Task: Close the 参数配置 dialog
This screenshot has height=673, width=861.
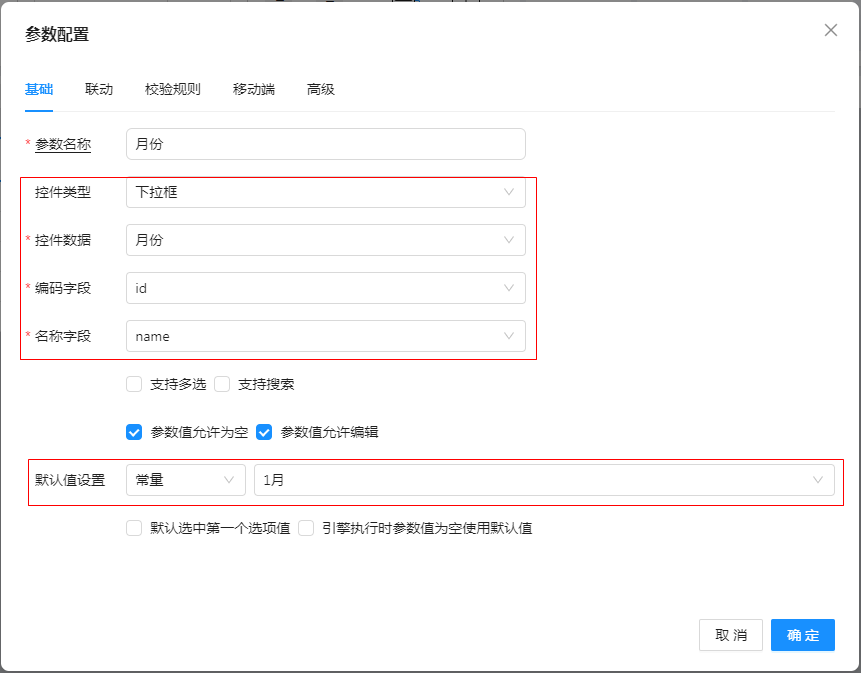Action: [x=830, y=30]
